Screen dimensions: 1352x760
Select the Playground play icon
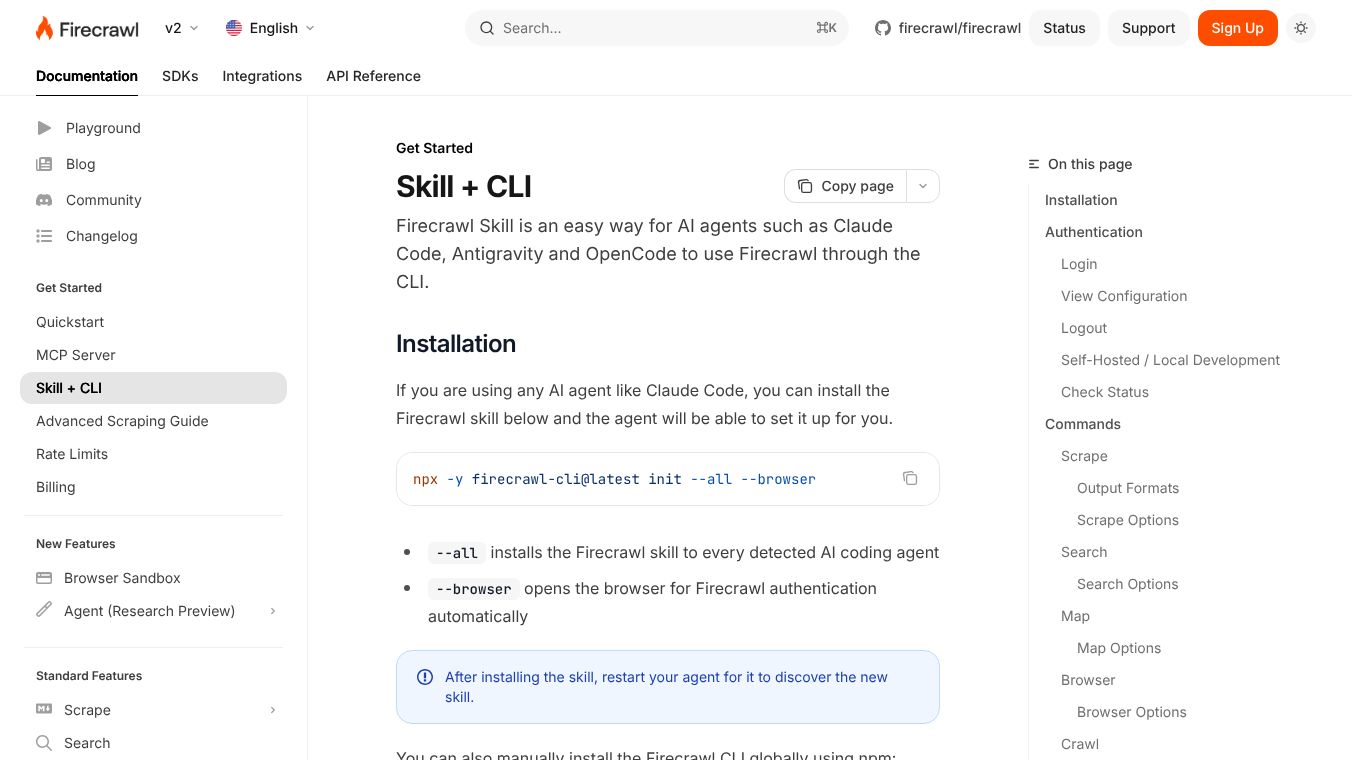[x=44, y=128]
